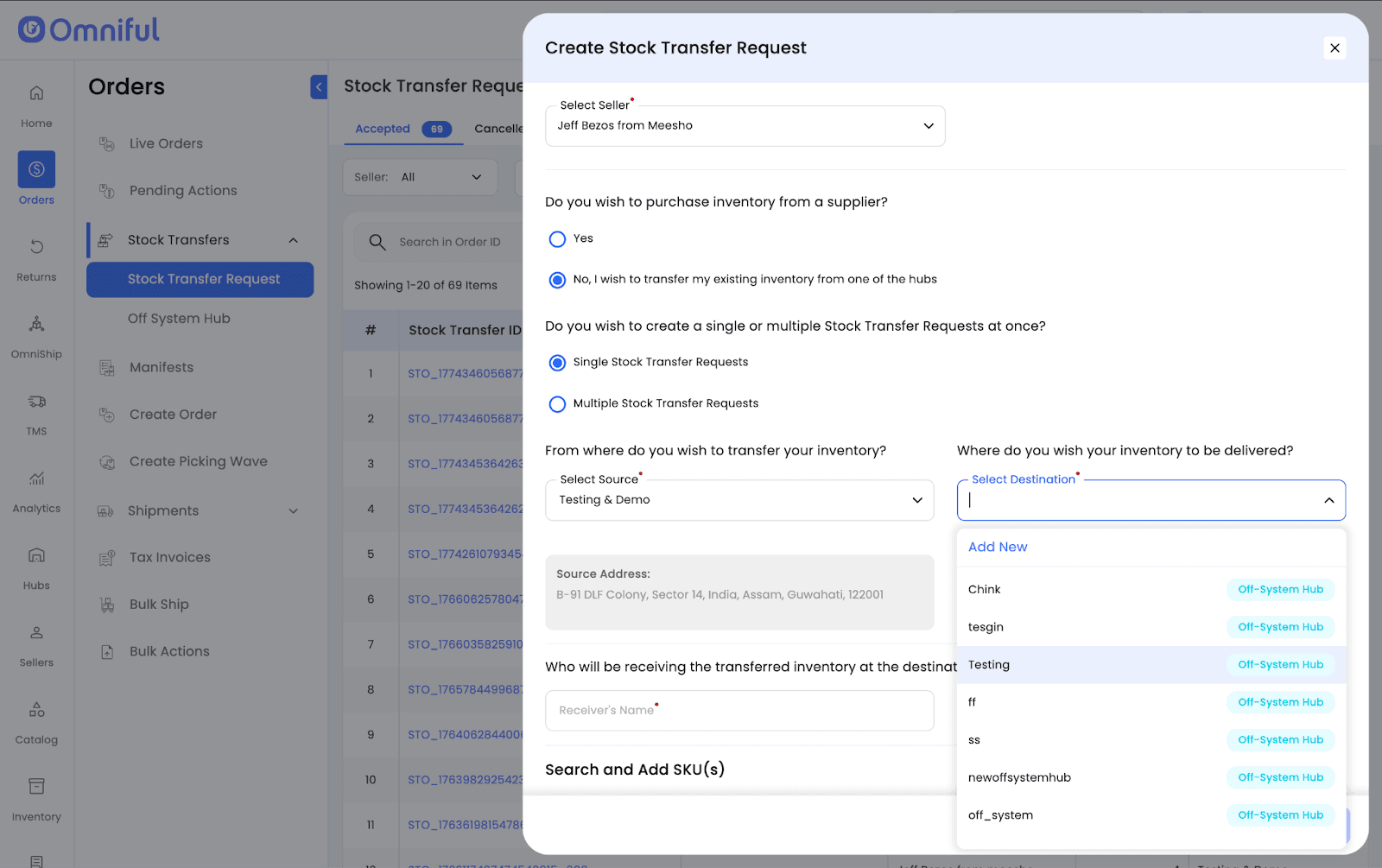Click the TMS truck icon

36,402
